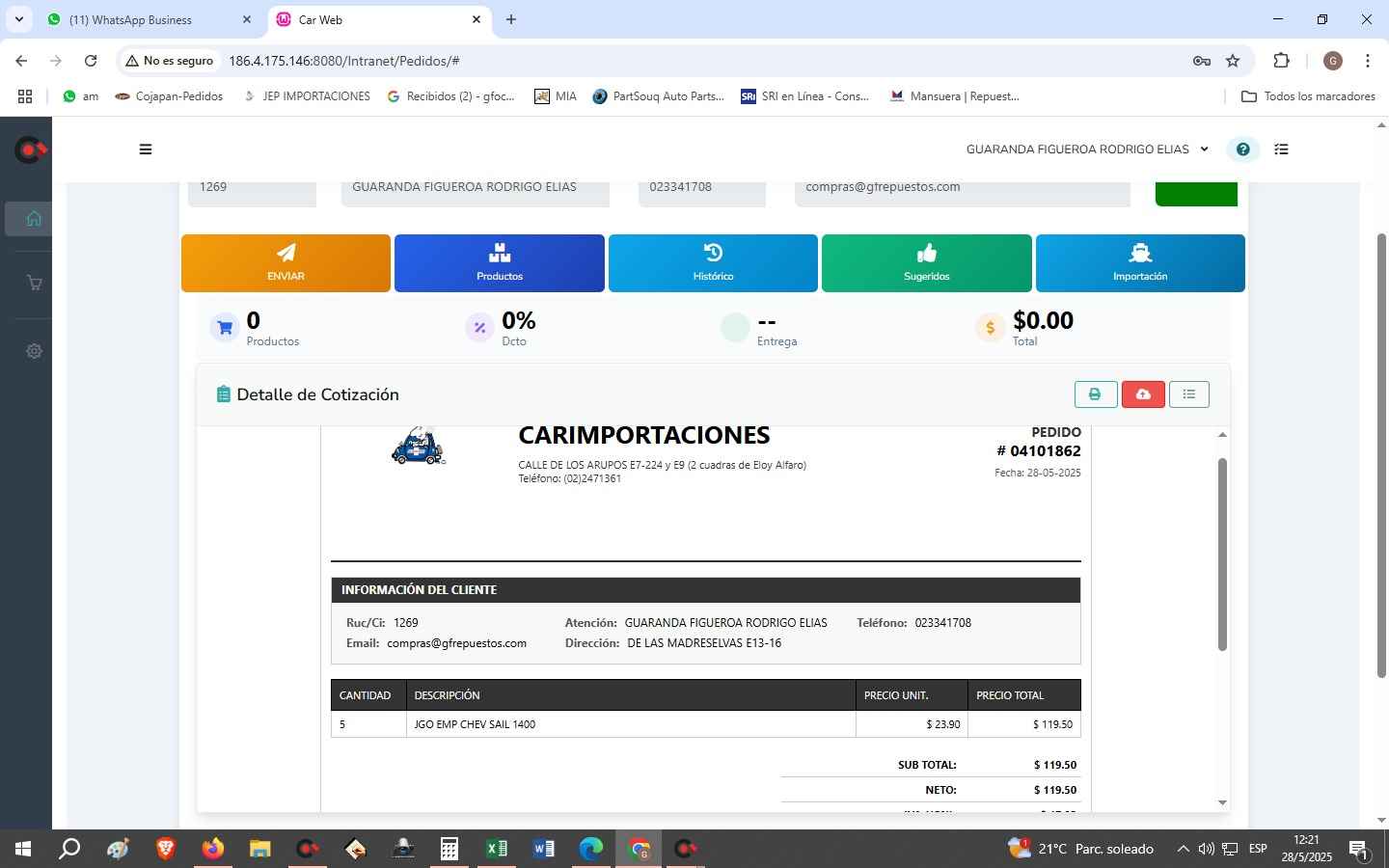
Task: Expand the Chrome tab search chevron
Action: [18, 19]
